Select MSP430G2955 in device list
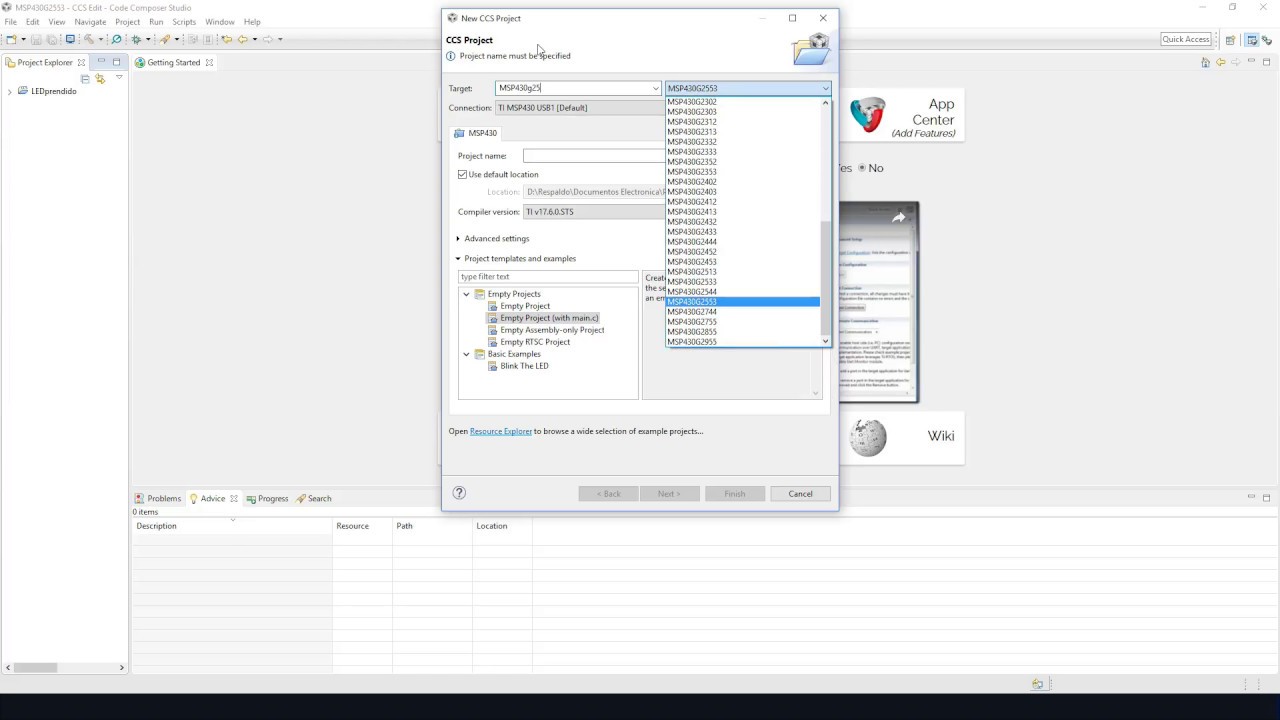This screenshot has height=720, width=1280. [742, 342]
